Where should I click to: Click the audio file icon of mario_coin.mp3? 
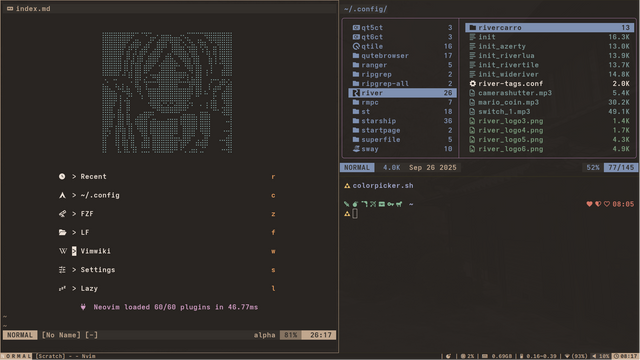coord(472,102)
